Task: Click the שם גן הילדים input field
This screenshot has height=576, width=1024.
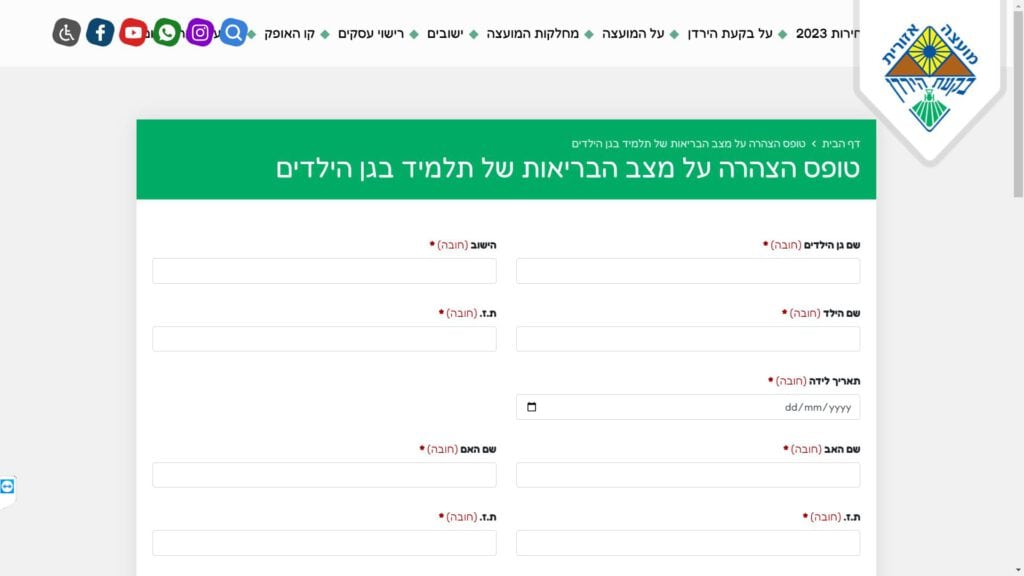Action: (x=687, y=271)
